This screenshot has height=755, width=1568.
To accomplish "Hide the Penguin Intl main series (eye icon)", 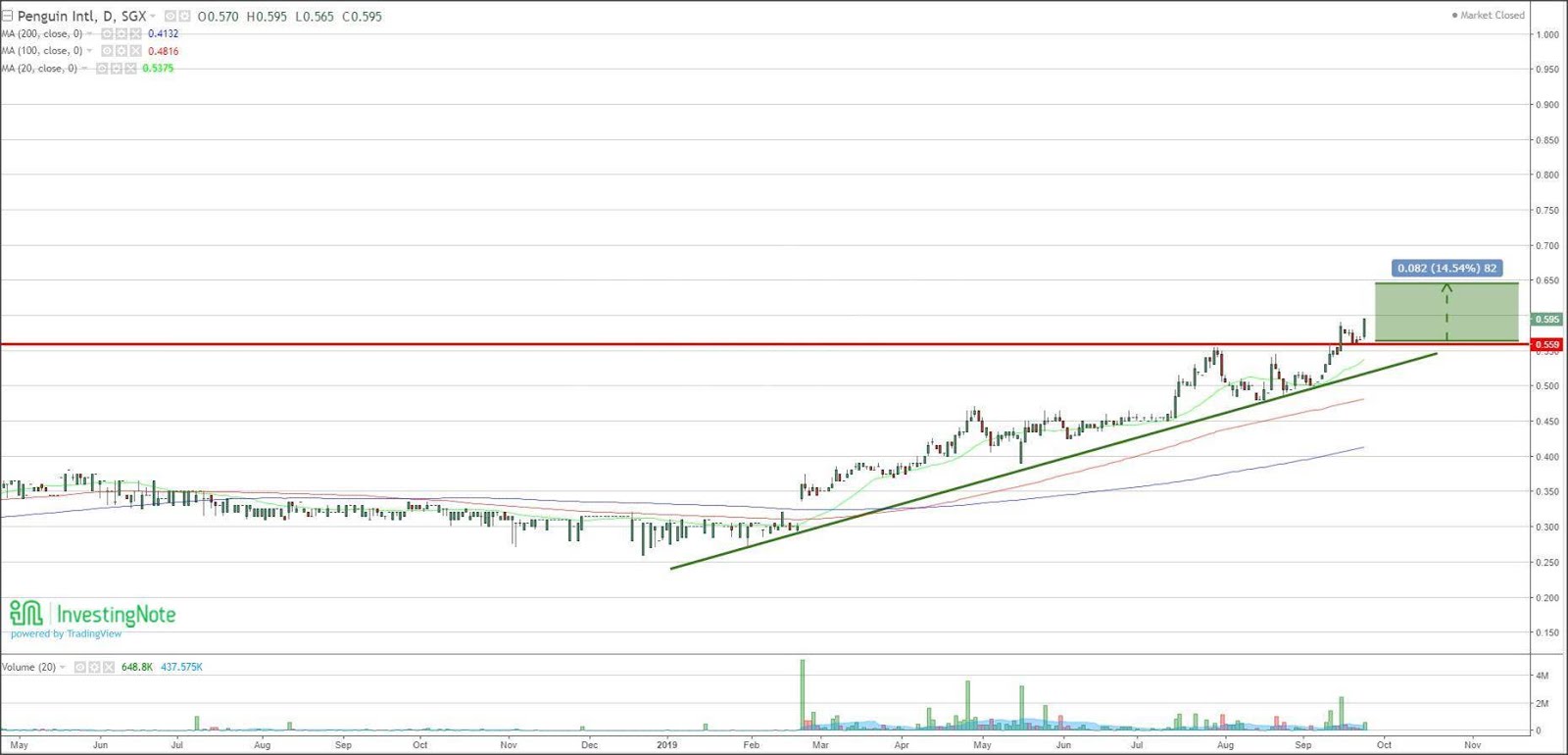I will (170, 16).
